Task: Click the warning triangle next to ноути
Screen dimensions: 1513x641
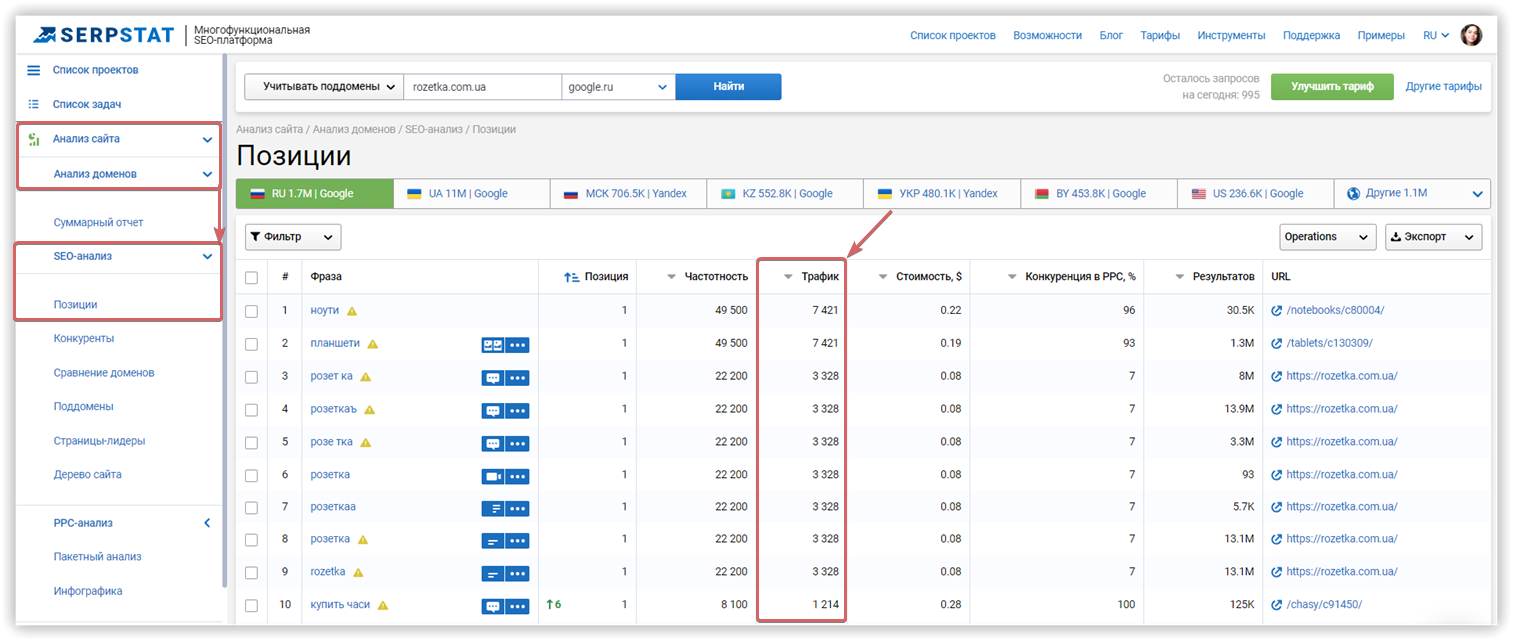Action: pos(352,311)
